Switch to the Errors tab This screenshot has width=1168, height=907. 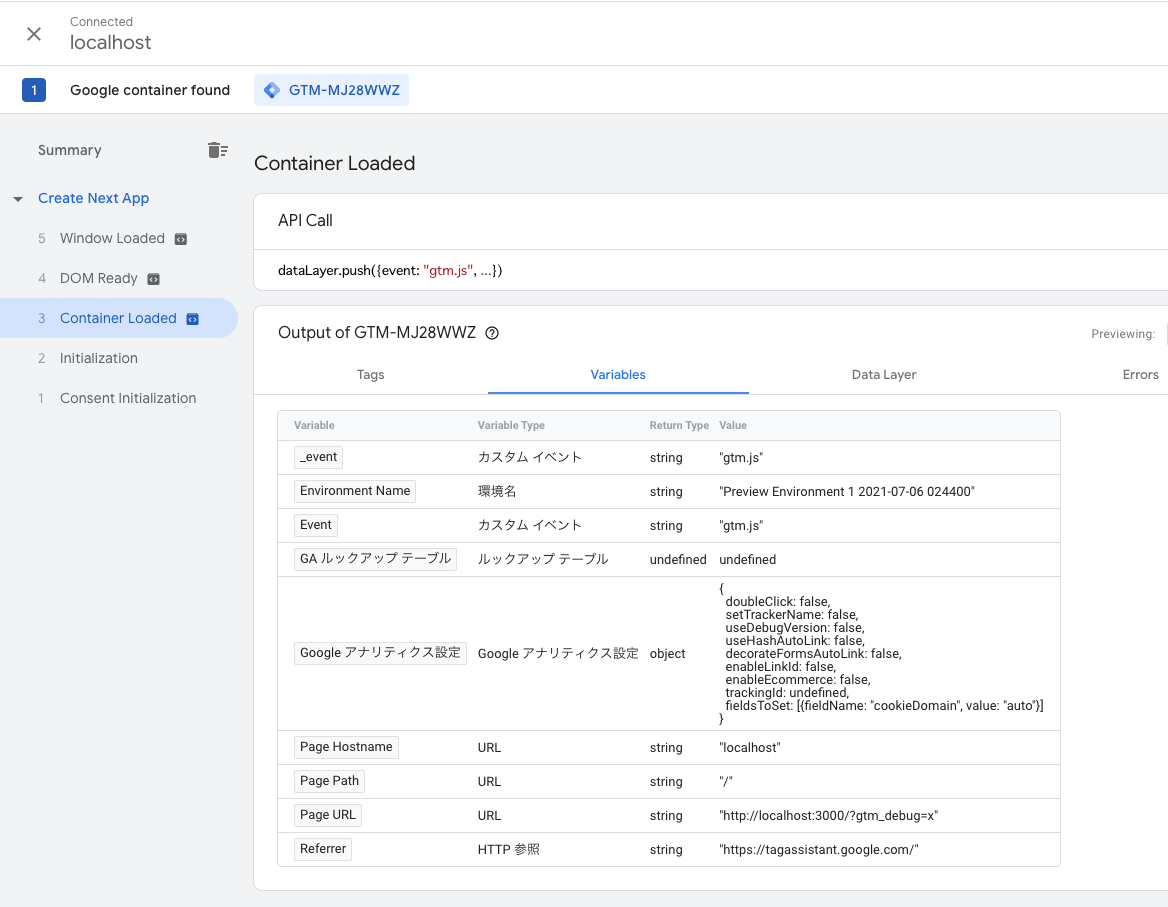(1140, 375)
